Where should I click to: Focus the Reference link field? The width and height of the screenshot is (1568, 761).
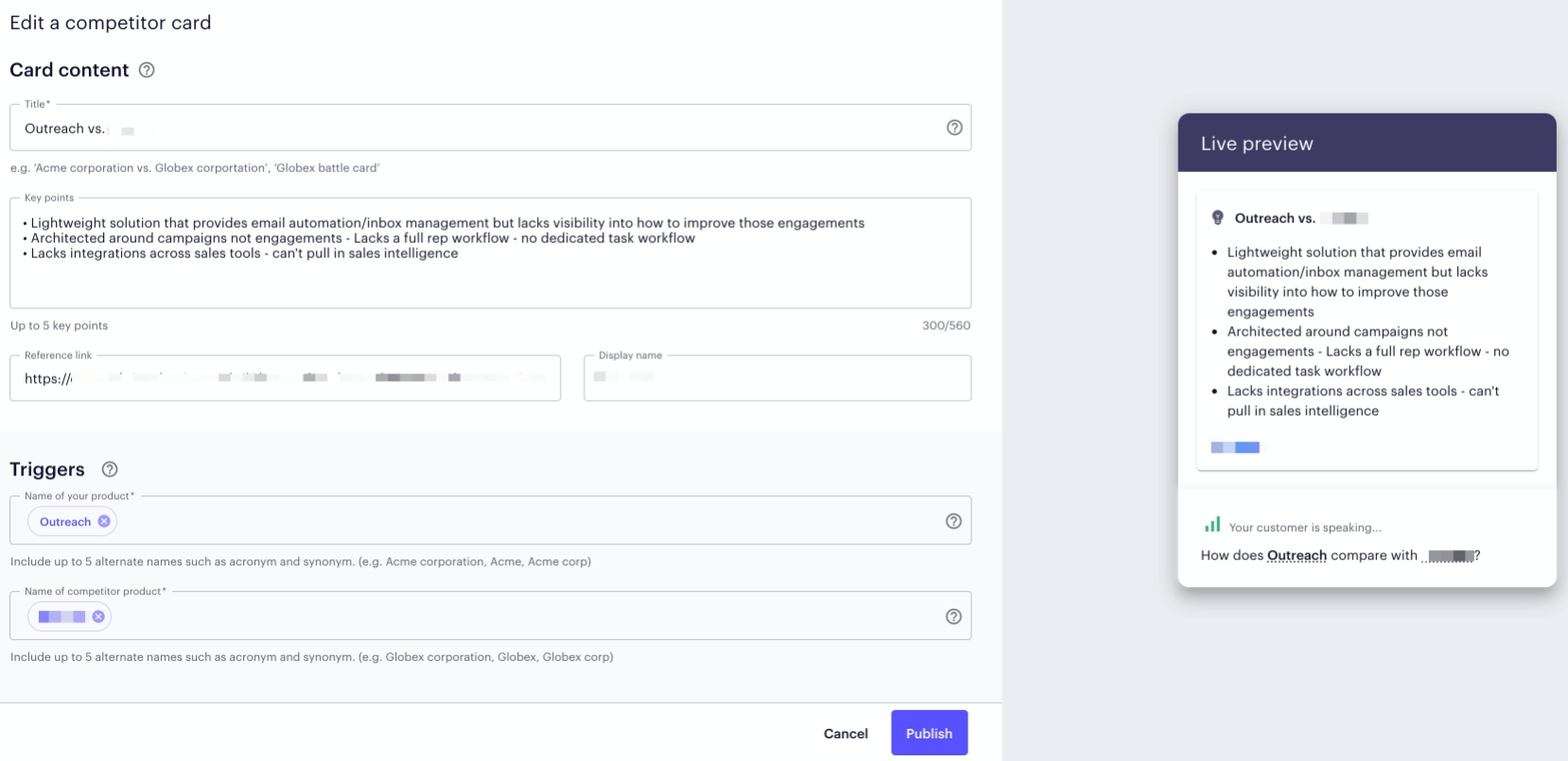pos(285,378)
